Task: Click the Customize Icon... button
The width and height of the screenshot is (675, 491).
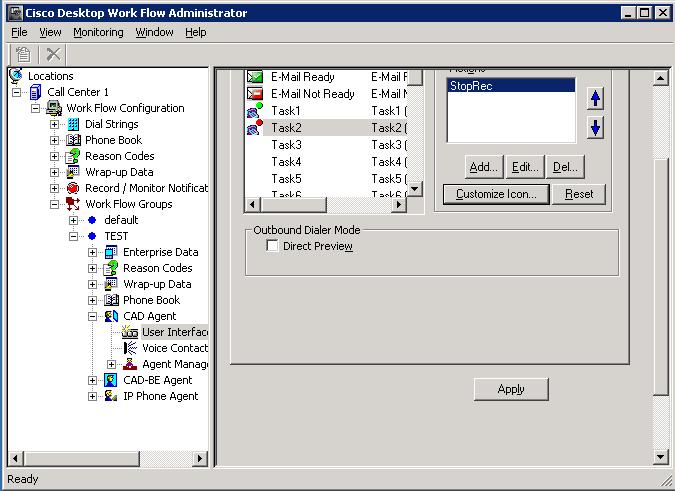Action: pyautogui.click(x=496, y=194)
